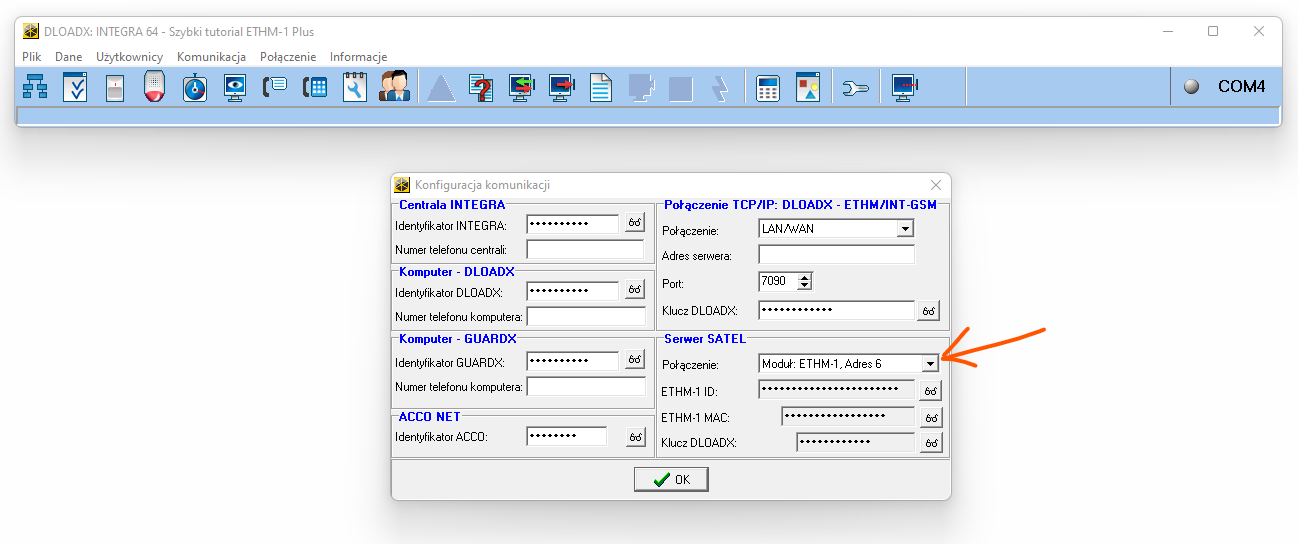Reveal the ETHM-1 MAC address

930,417
